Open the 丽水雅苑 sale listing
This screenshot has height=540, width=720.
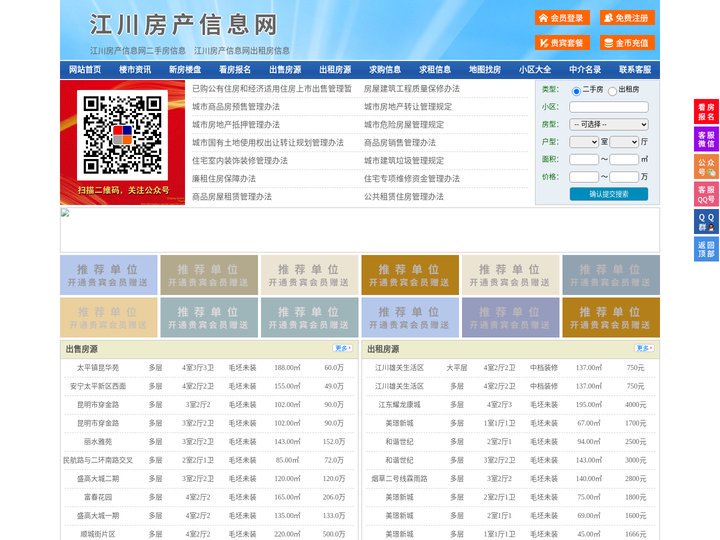pos(98,442)
